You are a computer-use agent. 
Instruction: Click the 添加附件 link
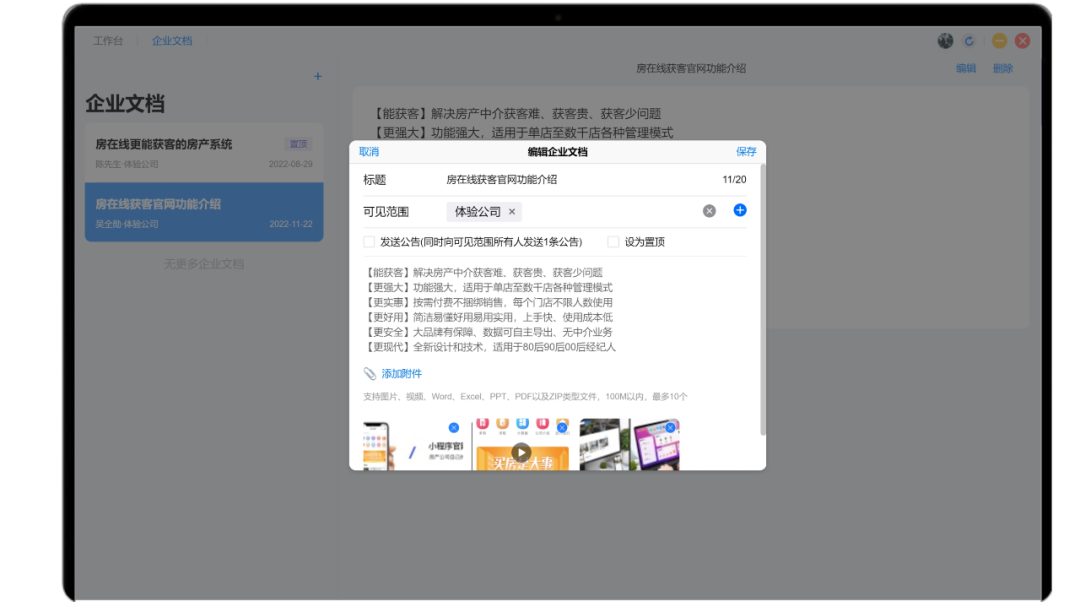coord(402,373)
